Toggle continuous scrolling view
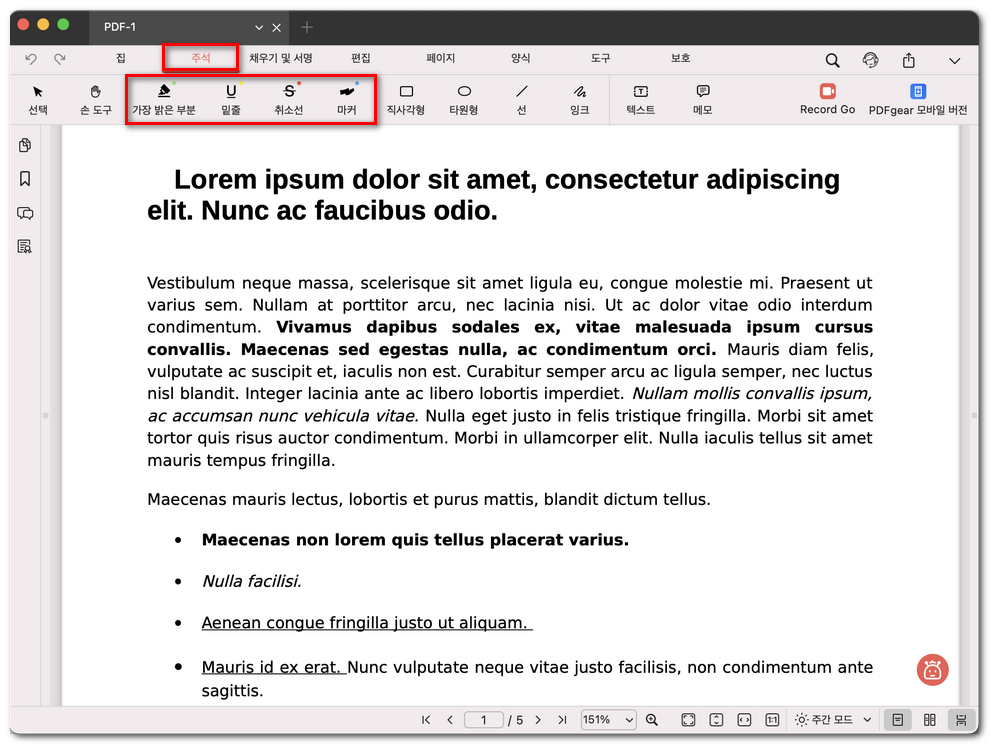The height and width of the screenshot is (745, 990). click(961, 720)
